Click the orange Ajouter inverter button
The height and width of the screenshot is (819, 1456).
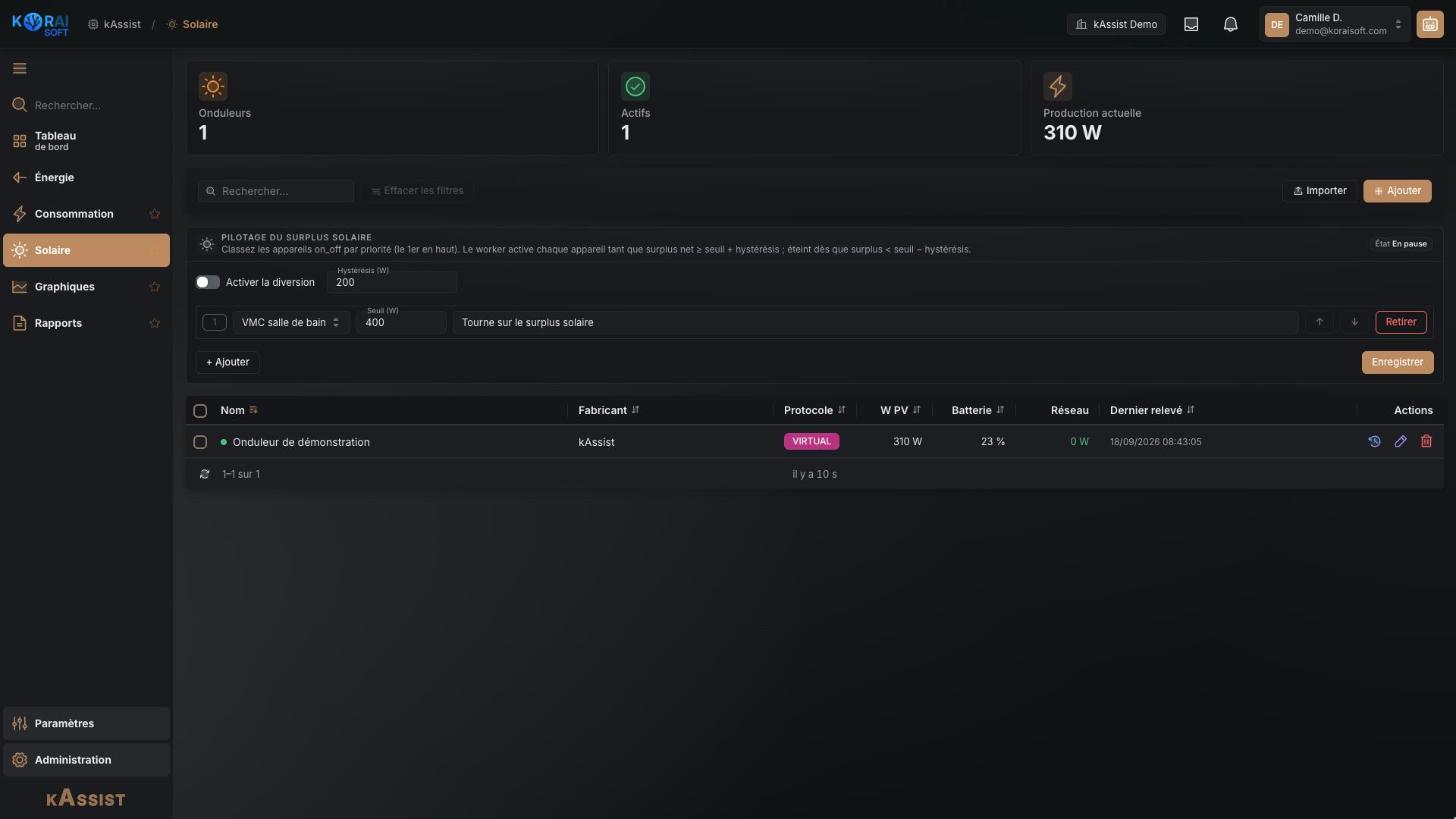(x=1397, y=191)
